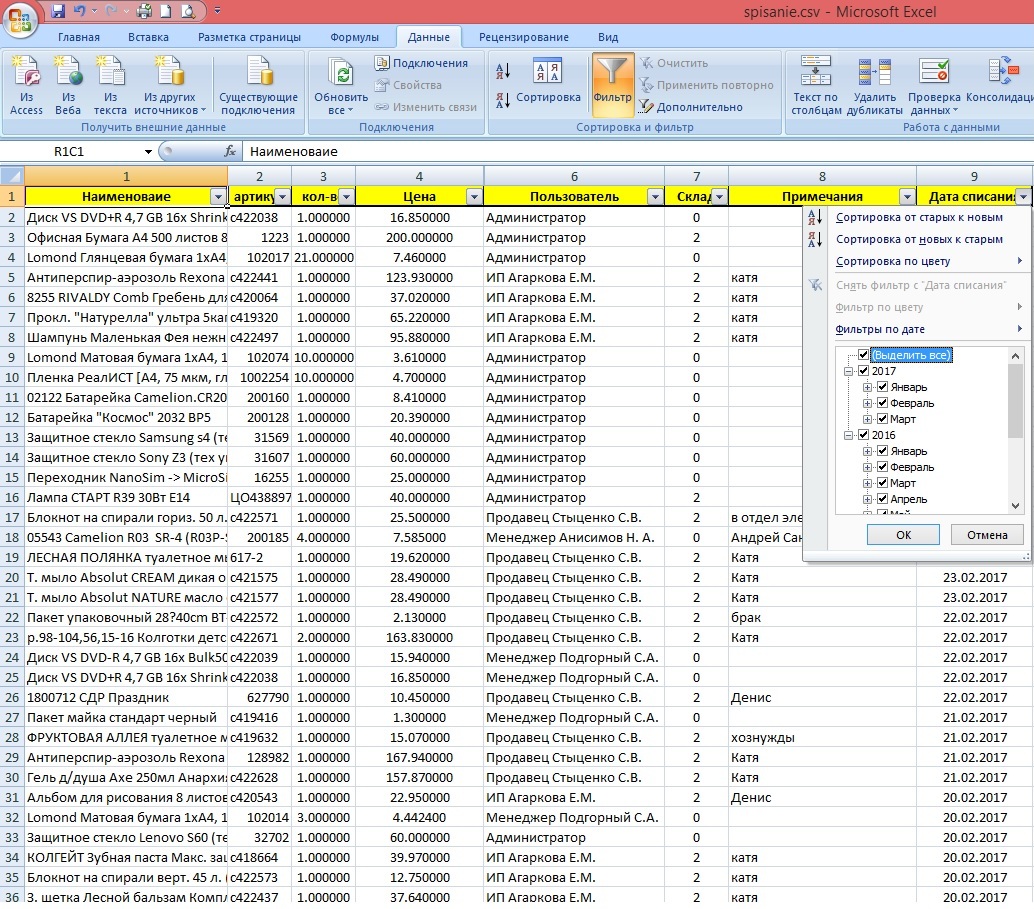Image resolution: width=1034 pixels, height=909 pixels.
Task: Switch to the Вставка tab
Action: click(148, 37)
